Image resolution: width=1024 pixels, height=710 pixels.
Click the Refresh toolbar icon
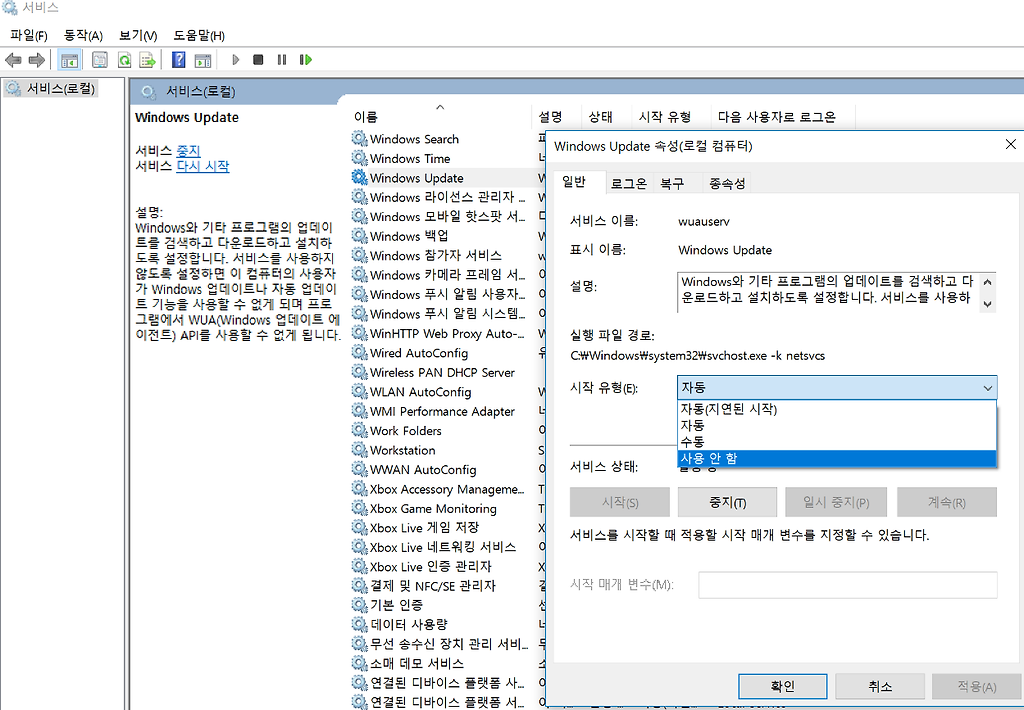click(x=124, y=60)
